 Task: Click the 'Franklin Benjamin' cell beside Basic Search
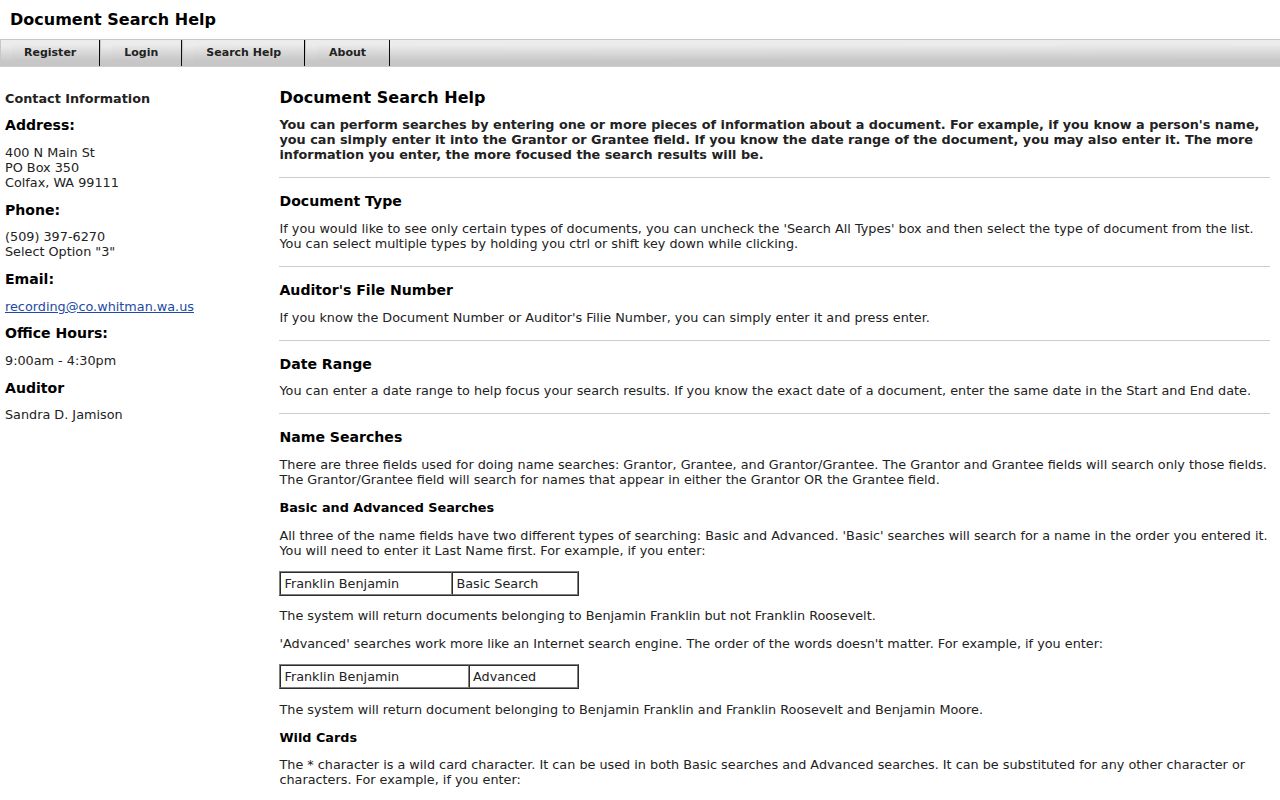[366, 584]
